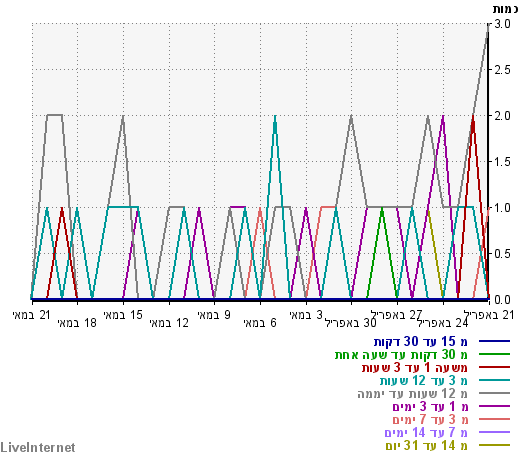The width and height of the screenshot is (520, 457).
Task: Select legend text 'מ 14 עד 31 יום'
Action: pos(427,445)
